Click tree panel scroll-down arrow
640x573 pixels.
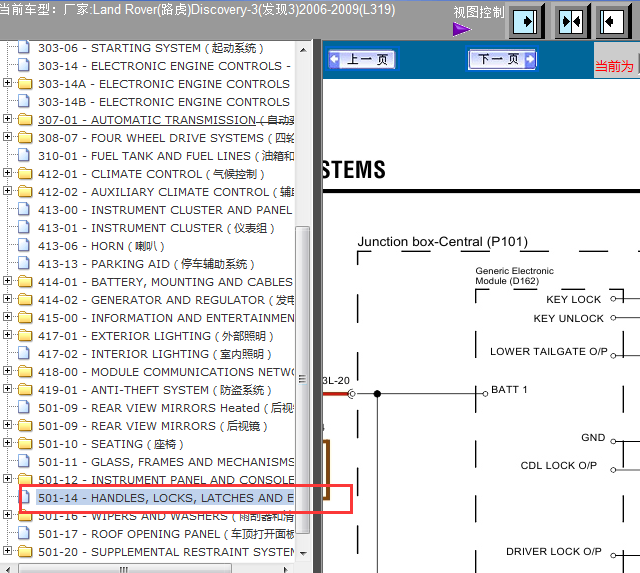tap(303, 553)
